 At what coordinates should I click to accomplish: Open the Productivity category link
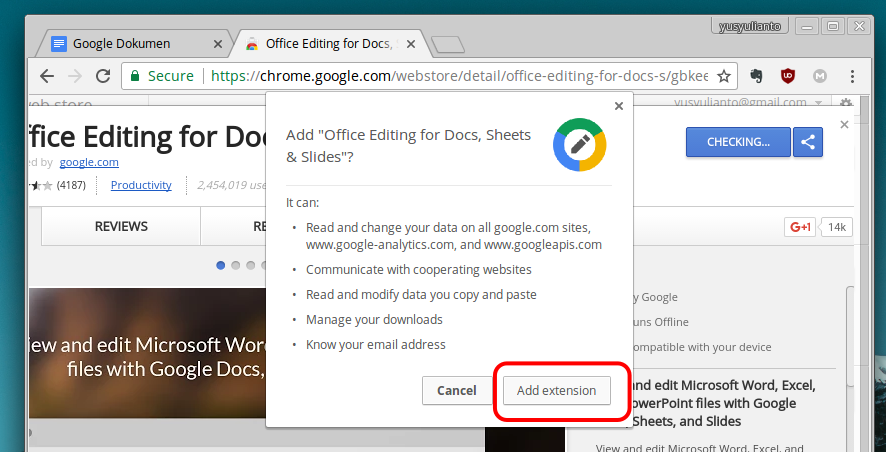141,185
